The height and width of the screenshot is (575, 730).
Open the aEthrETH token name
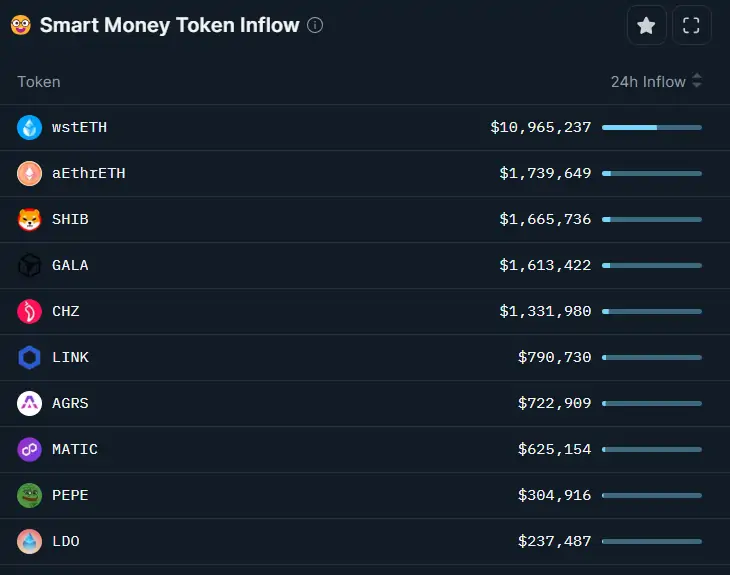(88, 173)
